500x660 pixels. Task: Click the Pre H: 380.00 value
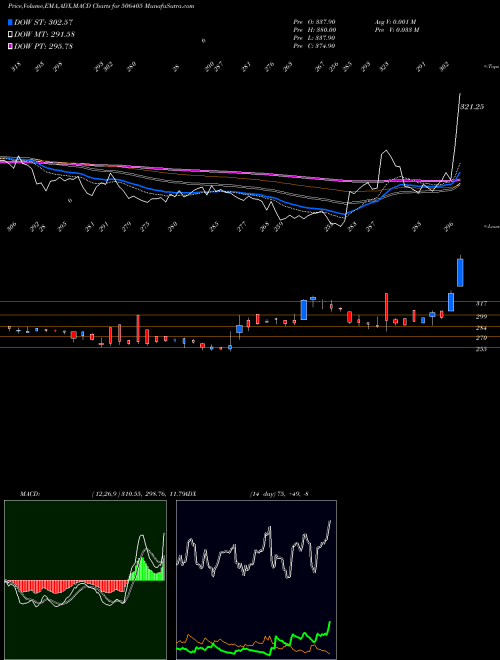(x=314, y=30)
